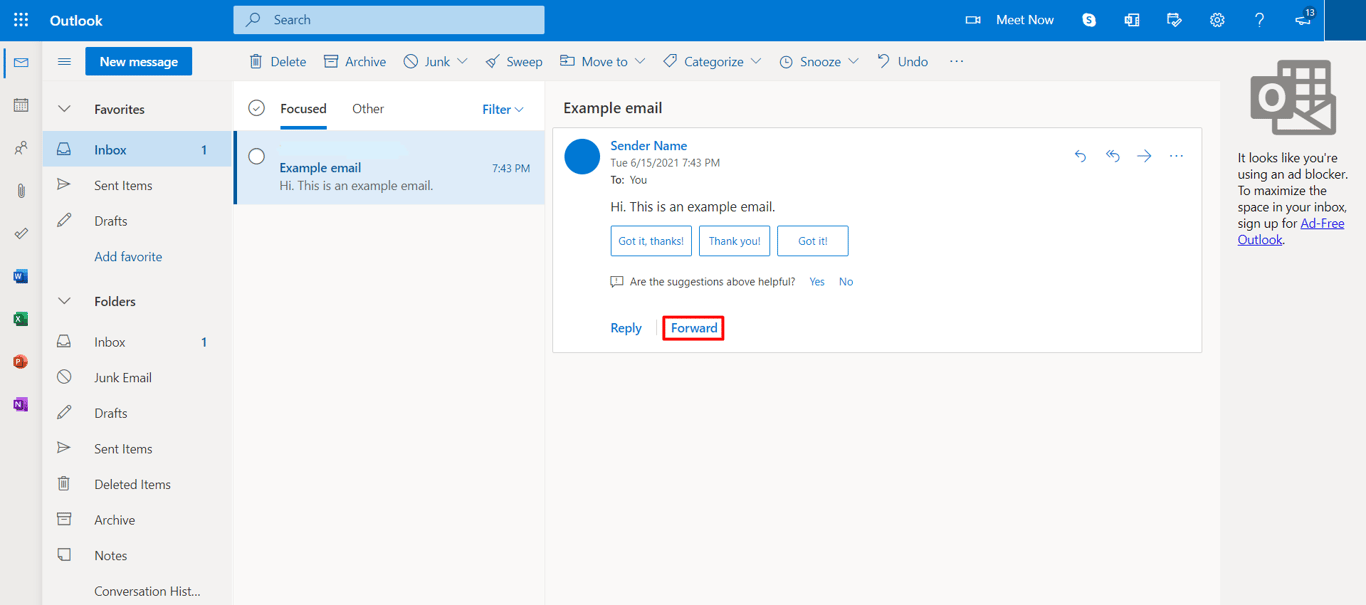The image size is (1366, 605).
Task: Open the What's New megaphone notifications
Action: (x=1302, y=19)
